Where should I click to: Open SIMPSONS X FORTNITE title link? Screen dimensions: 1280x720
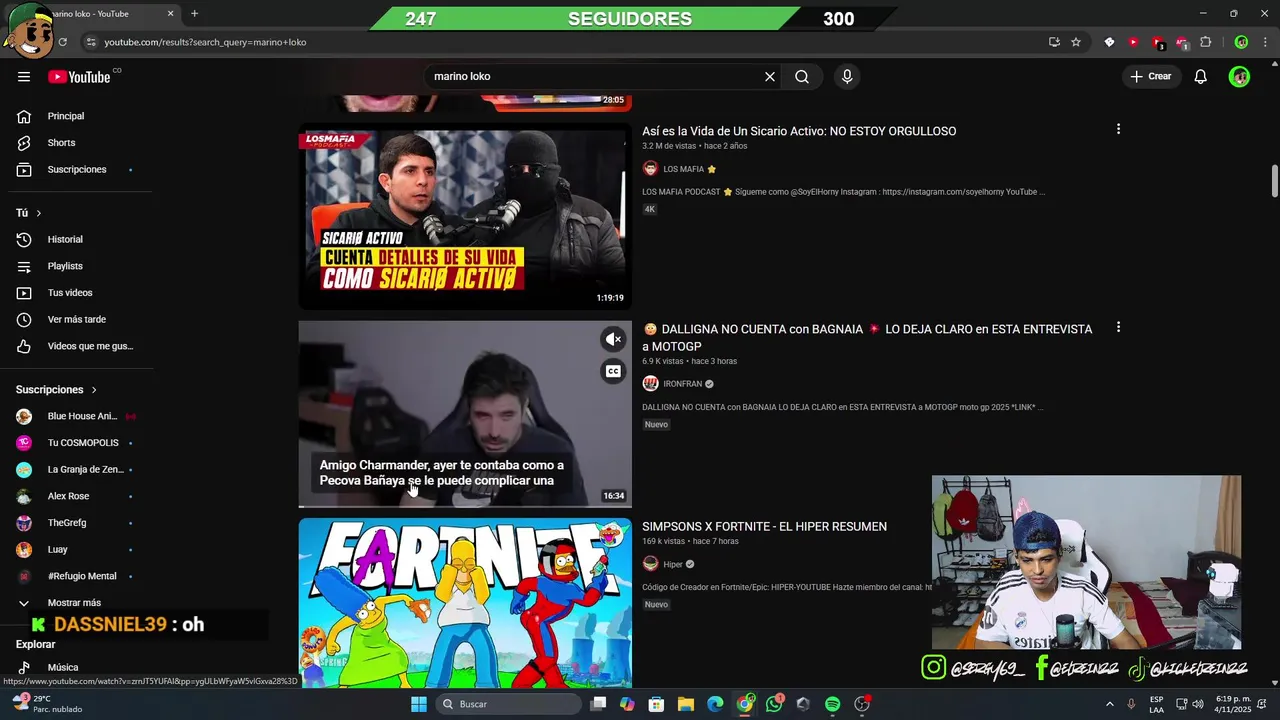point(764,527)
